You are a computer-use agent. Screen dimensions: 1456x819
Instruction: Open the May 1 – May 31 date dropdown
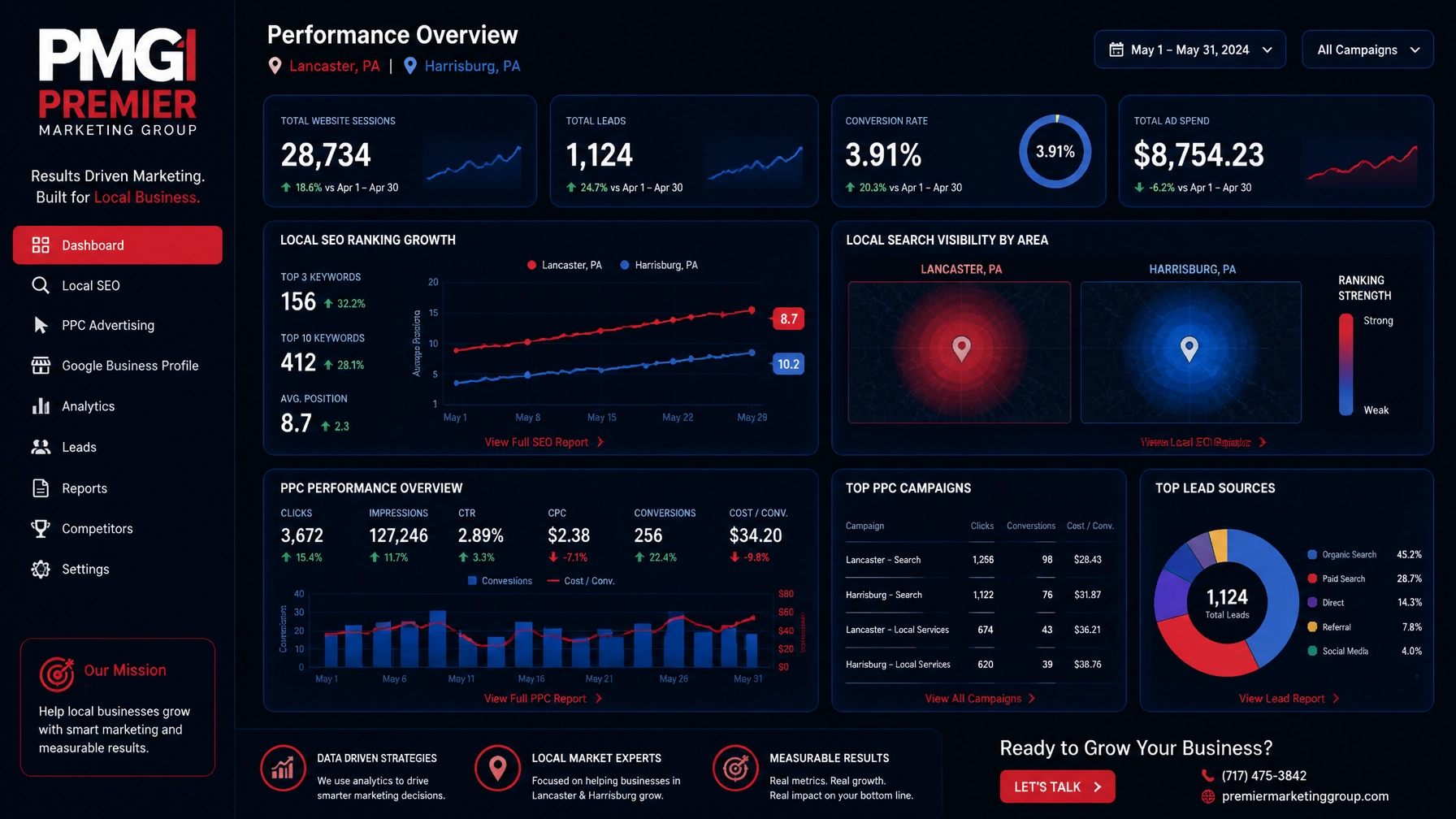coord(1189,50)
